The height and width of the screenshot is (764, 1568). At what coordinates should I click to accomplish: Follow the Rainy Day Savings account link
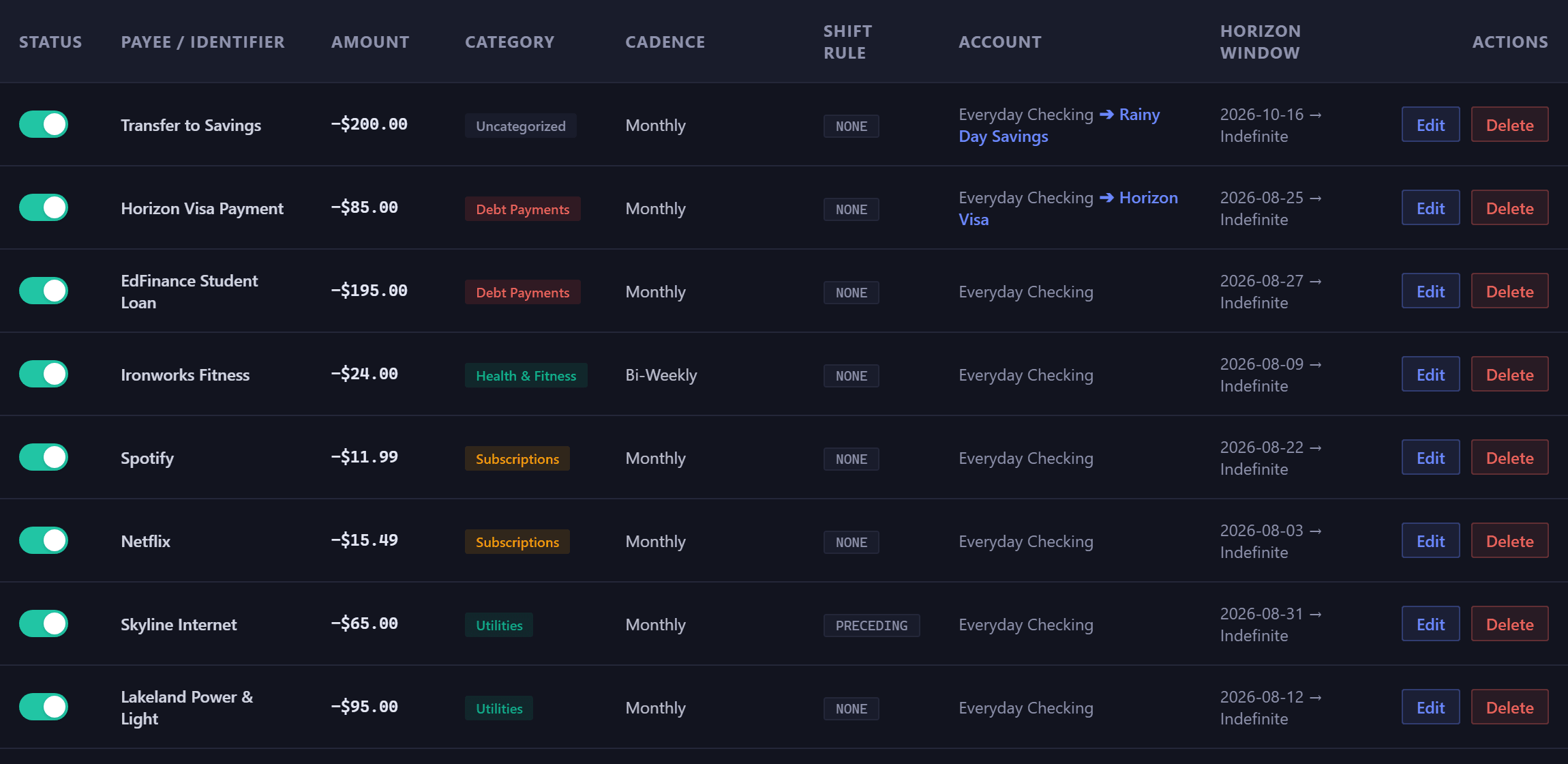pos(1003,136)
